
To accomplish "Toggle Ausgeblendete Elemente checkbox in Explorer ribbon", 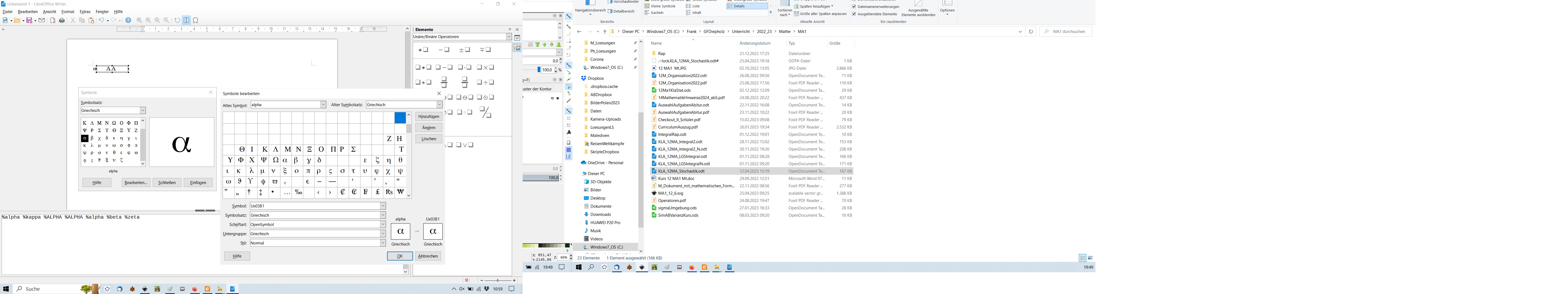I will 854,14.
